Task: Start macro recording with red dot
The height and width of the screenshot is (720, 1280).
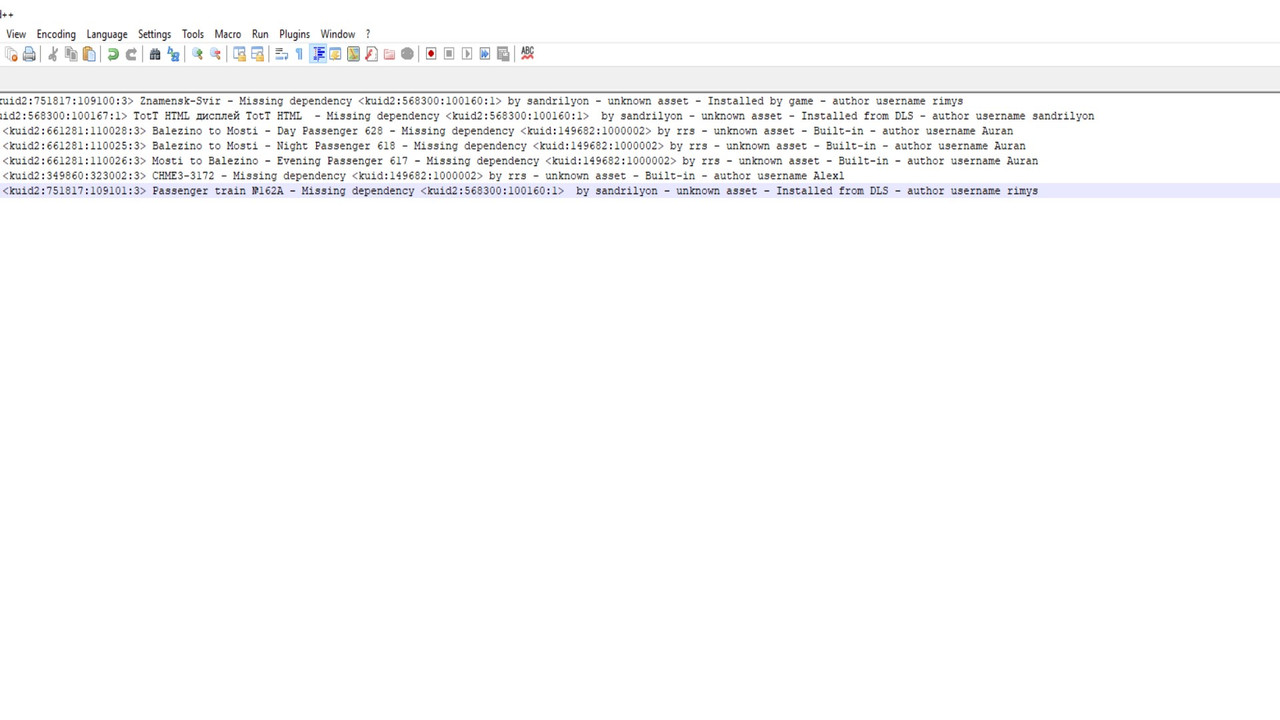Action: [431, 54]
